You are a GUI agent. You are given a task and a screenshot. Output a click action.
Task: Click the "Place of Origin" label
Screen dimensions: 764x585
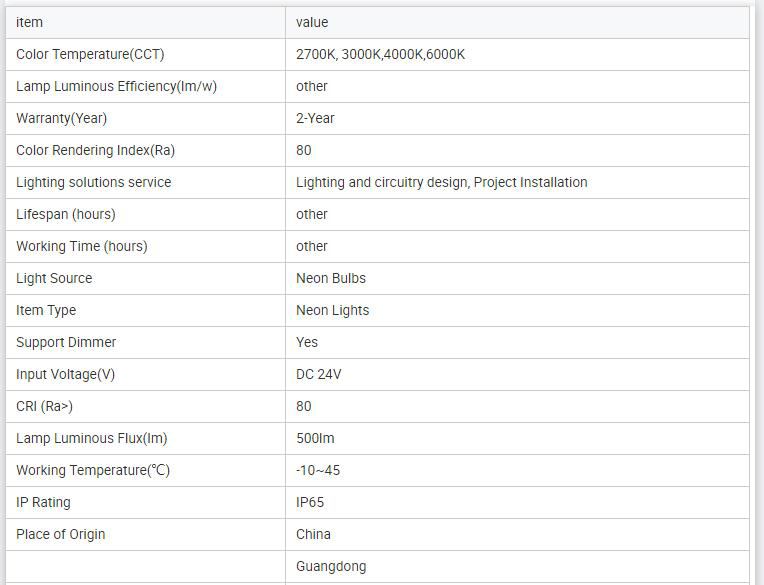60,535
